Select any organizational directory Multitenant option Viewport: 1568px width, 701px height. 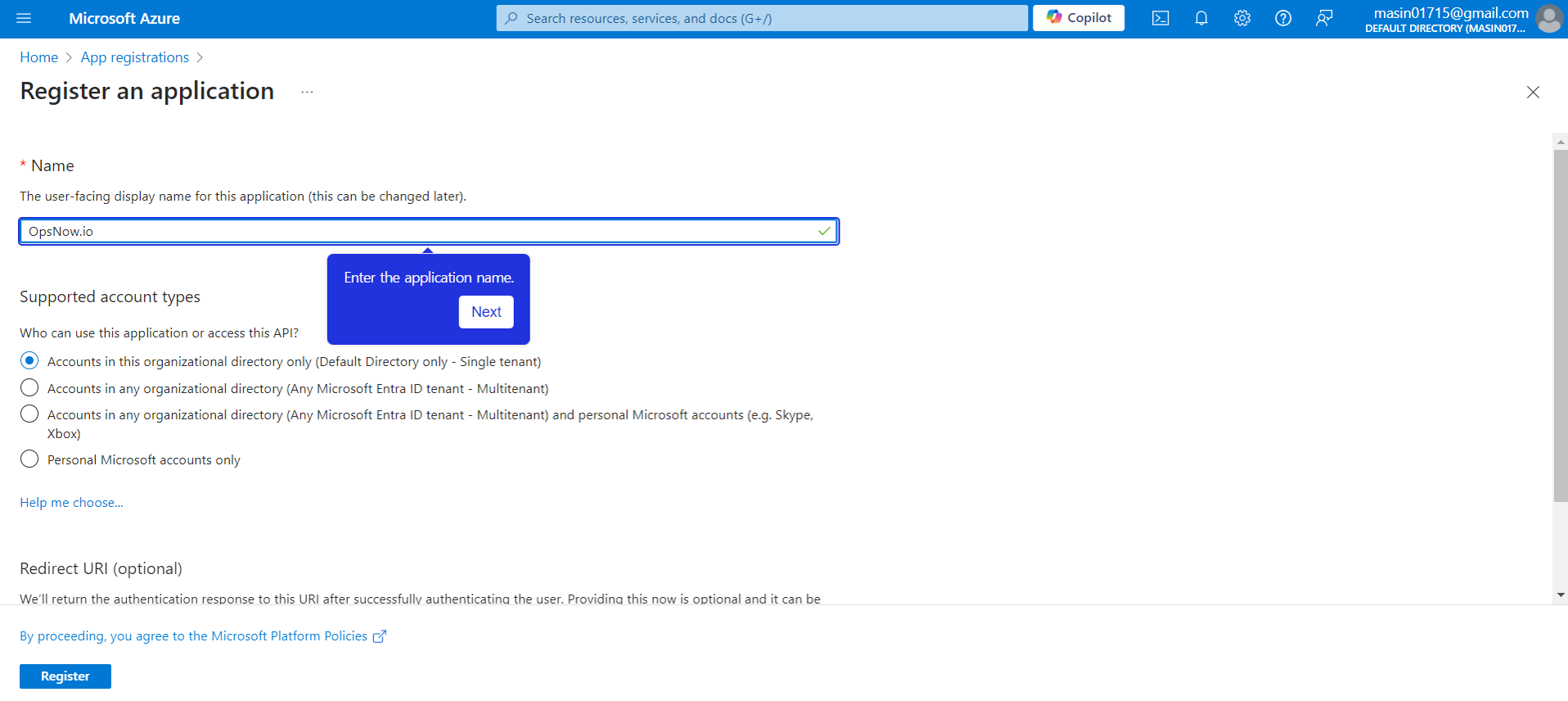(29, 388)
